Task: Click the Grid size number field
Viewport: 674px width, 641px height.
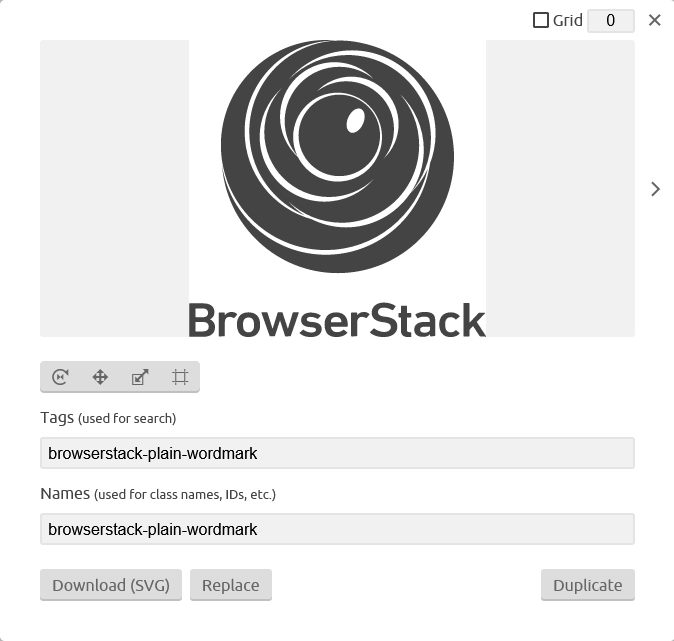Action: point(611,21)
